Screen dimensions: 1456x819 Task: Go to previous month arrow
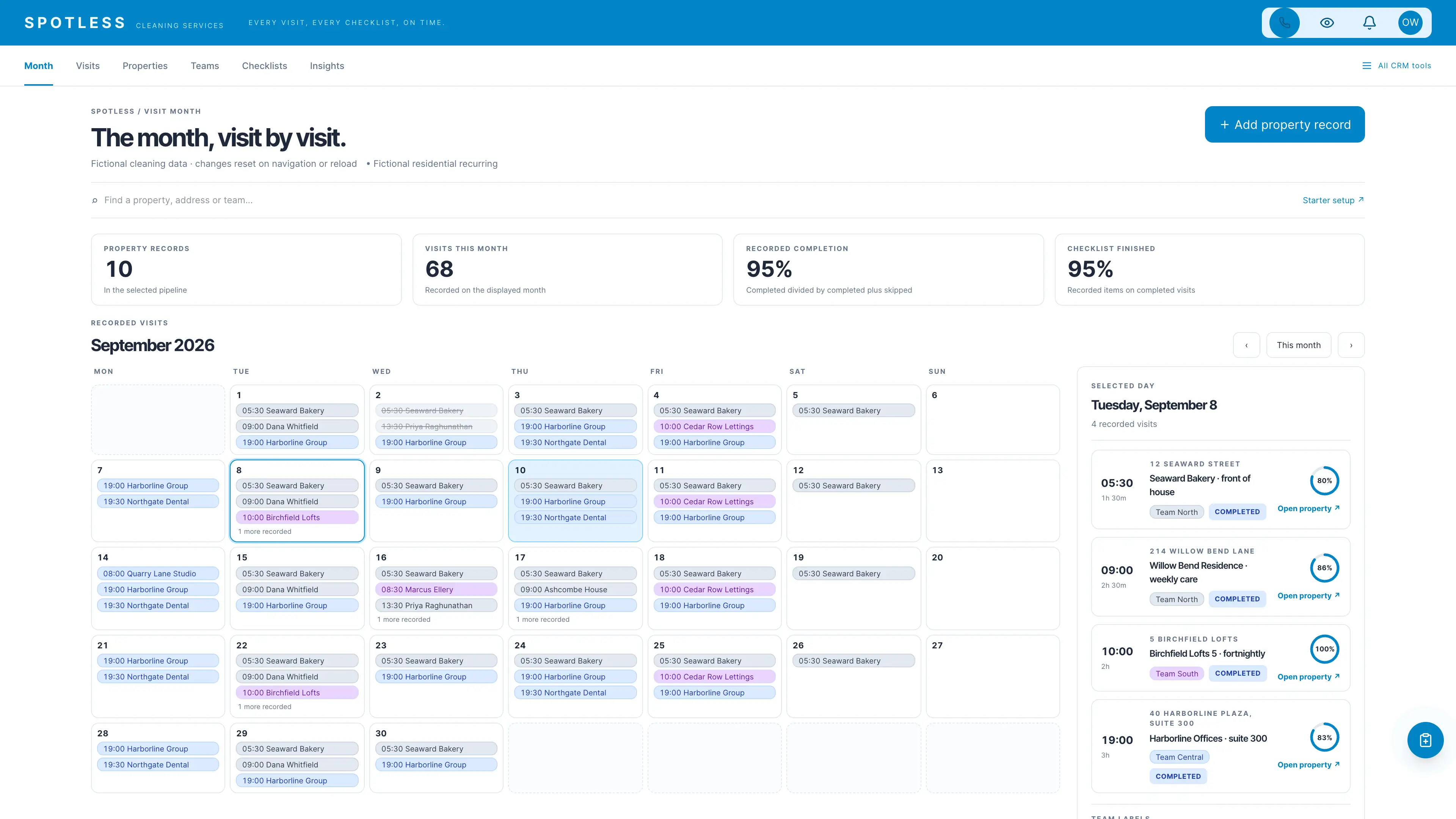click(1246, 345)
